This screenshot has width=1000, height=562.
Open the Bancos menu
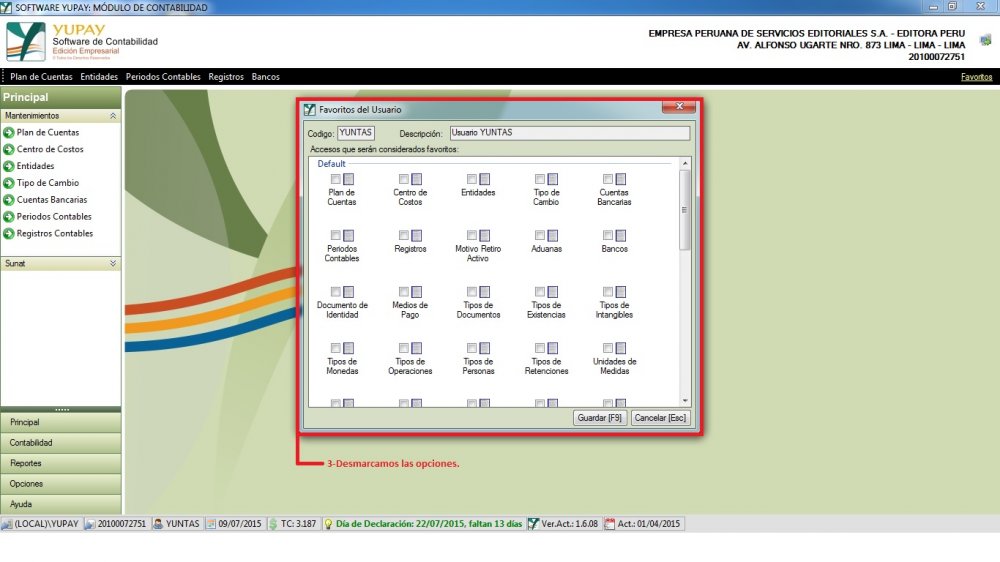(265, 77)
